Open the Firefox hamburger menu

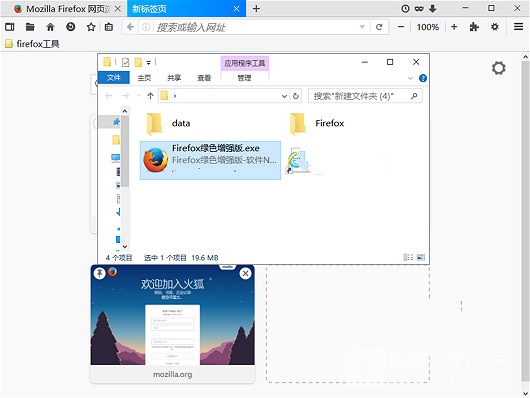click(519, 27)
